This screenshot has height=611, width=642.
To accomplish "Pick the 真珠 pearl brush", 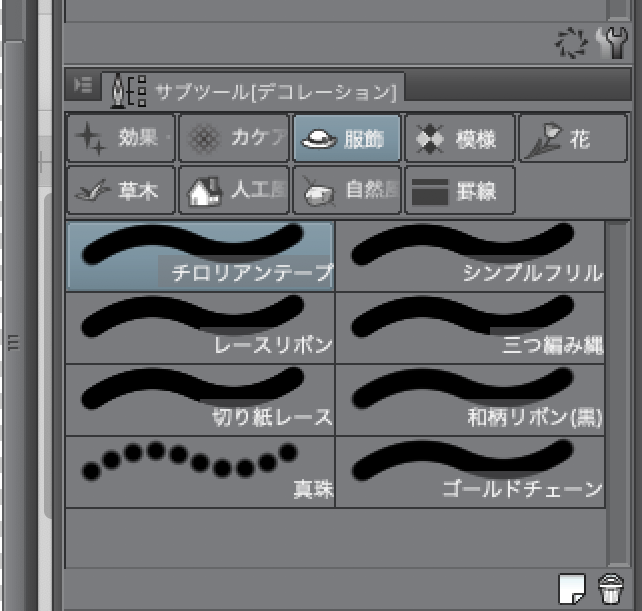I will [x=200, y=472].
